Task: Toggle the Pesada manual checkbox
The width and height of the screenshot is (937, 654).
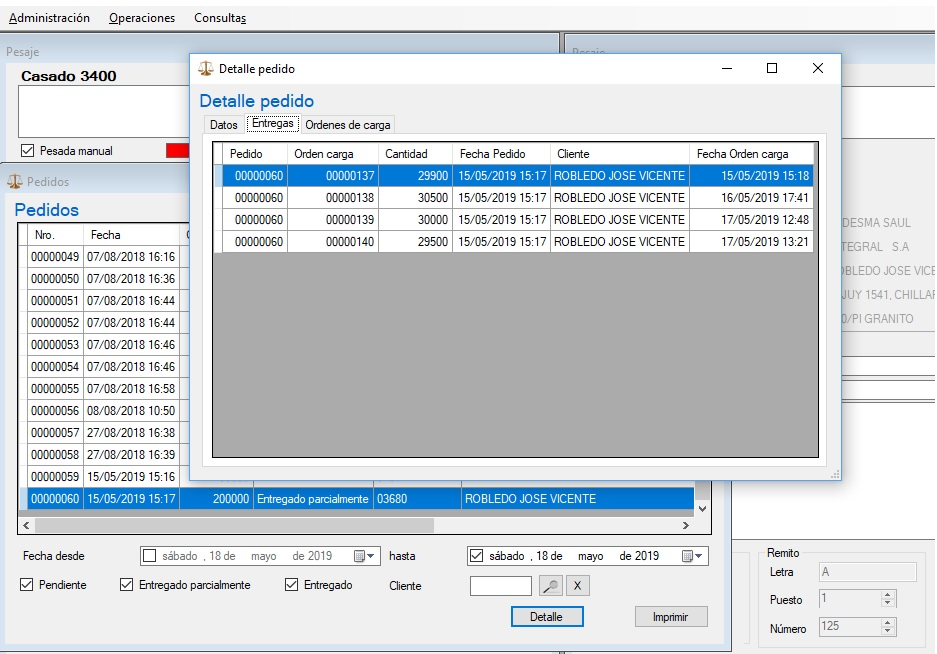Action: pos(28,151)
